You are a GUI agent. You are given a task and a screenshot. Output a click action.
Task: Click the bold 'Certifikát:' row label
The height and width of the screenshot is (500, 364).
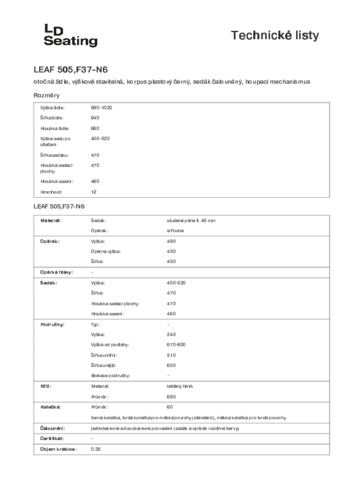coord(52,438)
